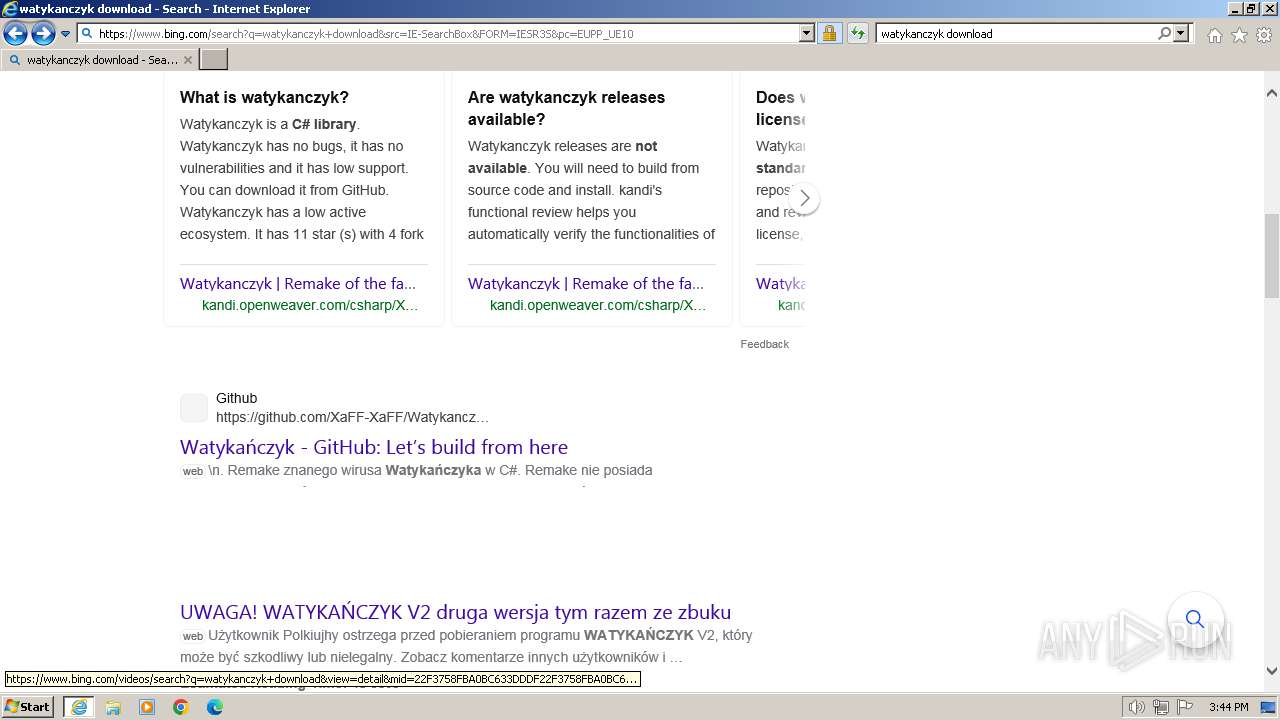Click the Github site favicon placeholder
This screenshot has width=1280, height=720.
194,408
